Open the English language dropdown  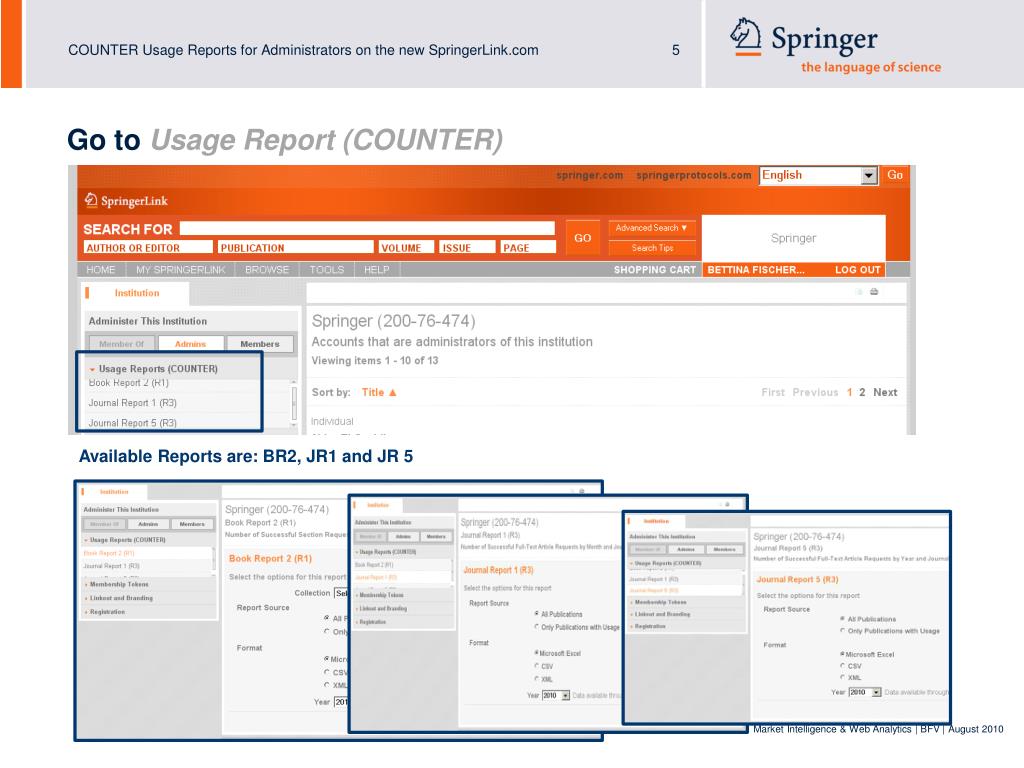click(x=818, y=175)
